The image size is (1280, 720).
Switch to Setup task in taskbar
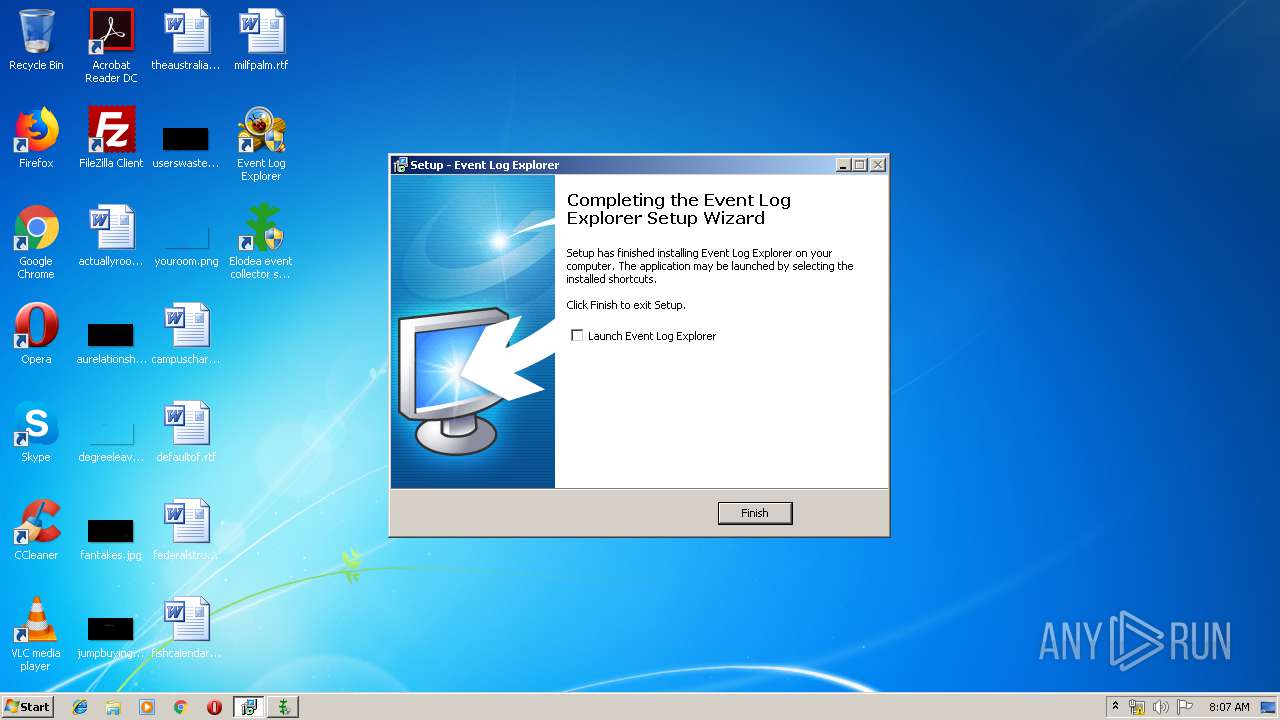point(249,707)
